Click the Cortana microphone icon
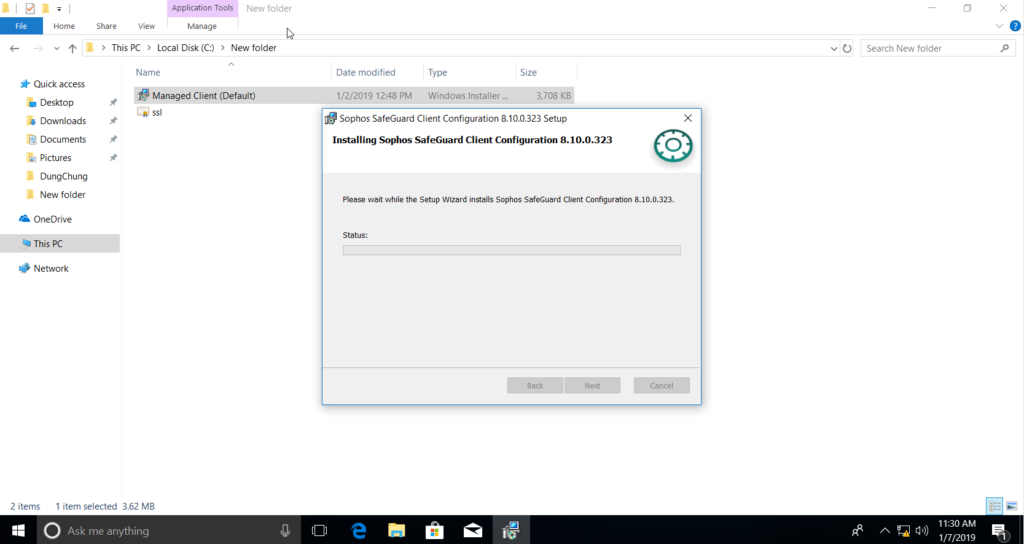This screenshot has width=1024, height=544. tap(285, 530)
